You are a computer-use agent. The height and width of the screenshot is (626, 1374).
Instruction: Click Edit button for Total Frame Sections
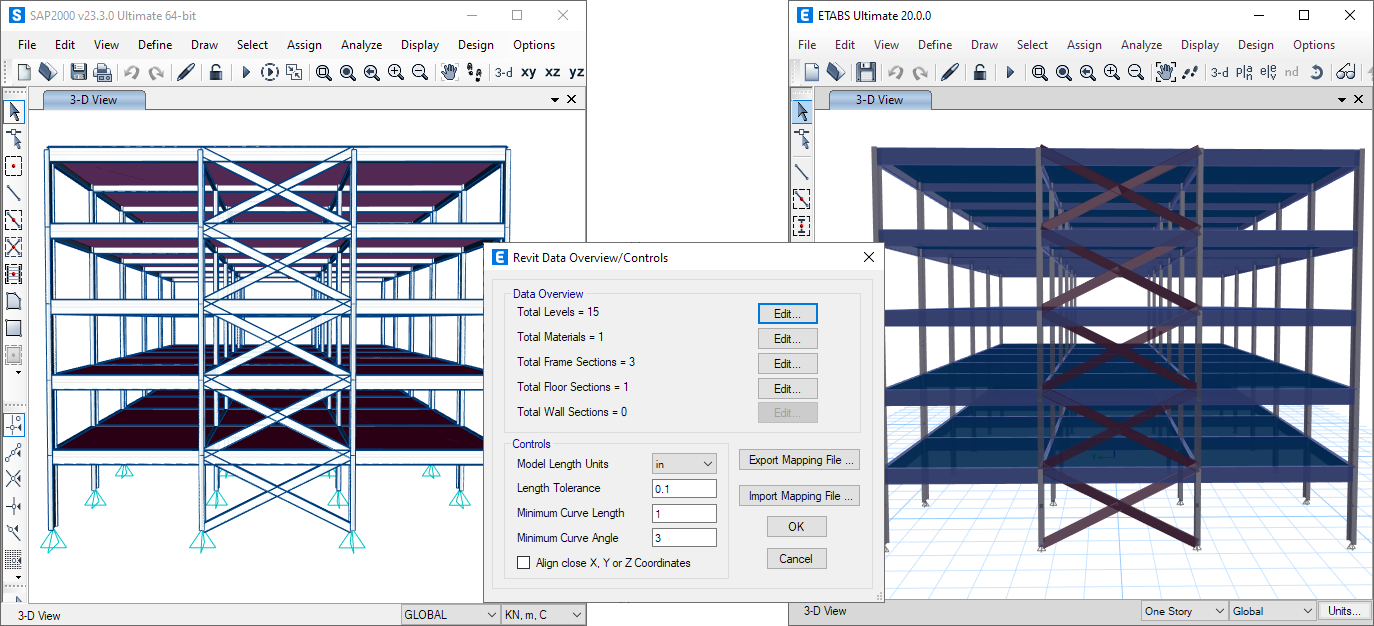[788, 364]
